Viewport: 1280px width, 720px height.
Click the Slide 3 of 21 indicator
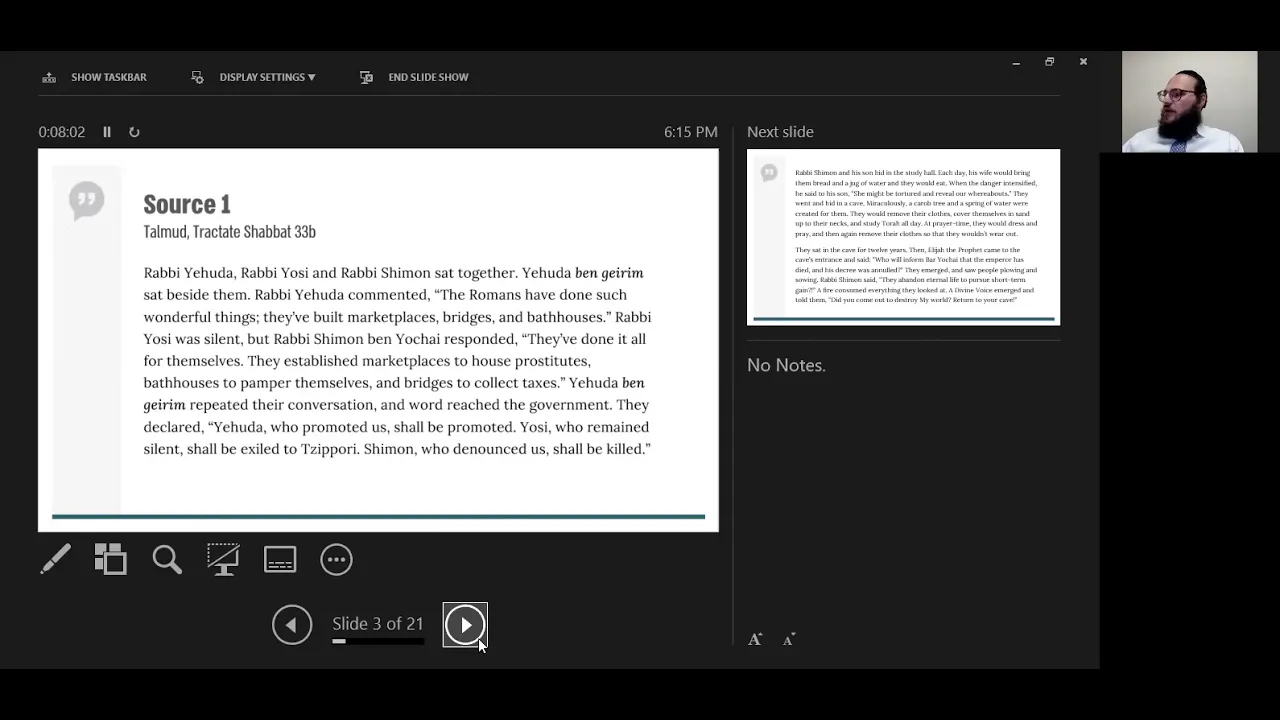tap(378, 623)
